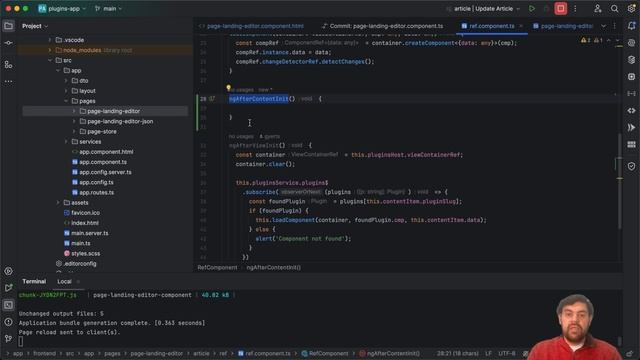Click the terminal input cursor
The height and width of the screenshot is (360, 640).
21,341
